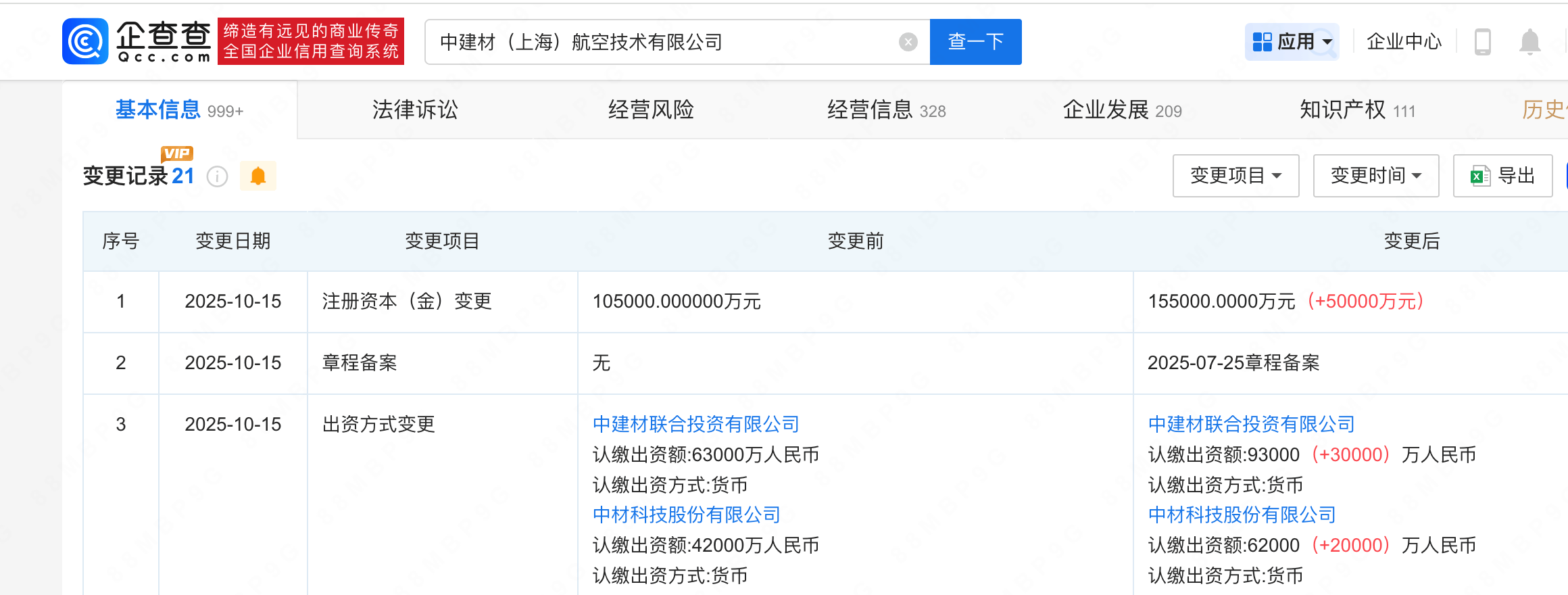The width and height of the screenshot is (1568, 595).
Task: Switch to the 法律诉讼 tab
Action: coord(415,110)
